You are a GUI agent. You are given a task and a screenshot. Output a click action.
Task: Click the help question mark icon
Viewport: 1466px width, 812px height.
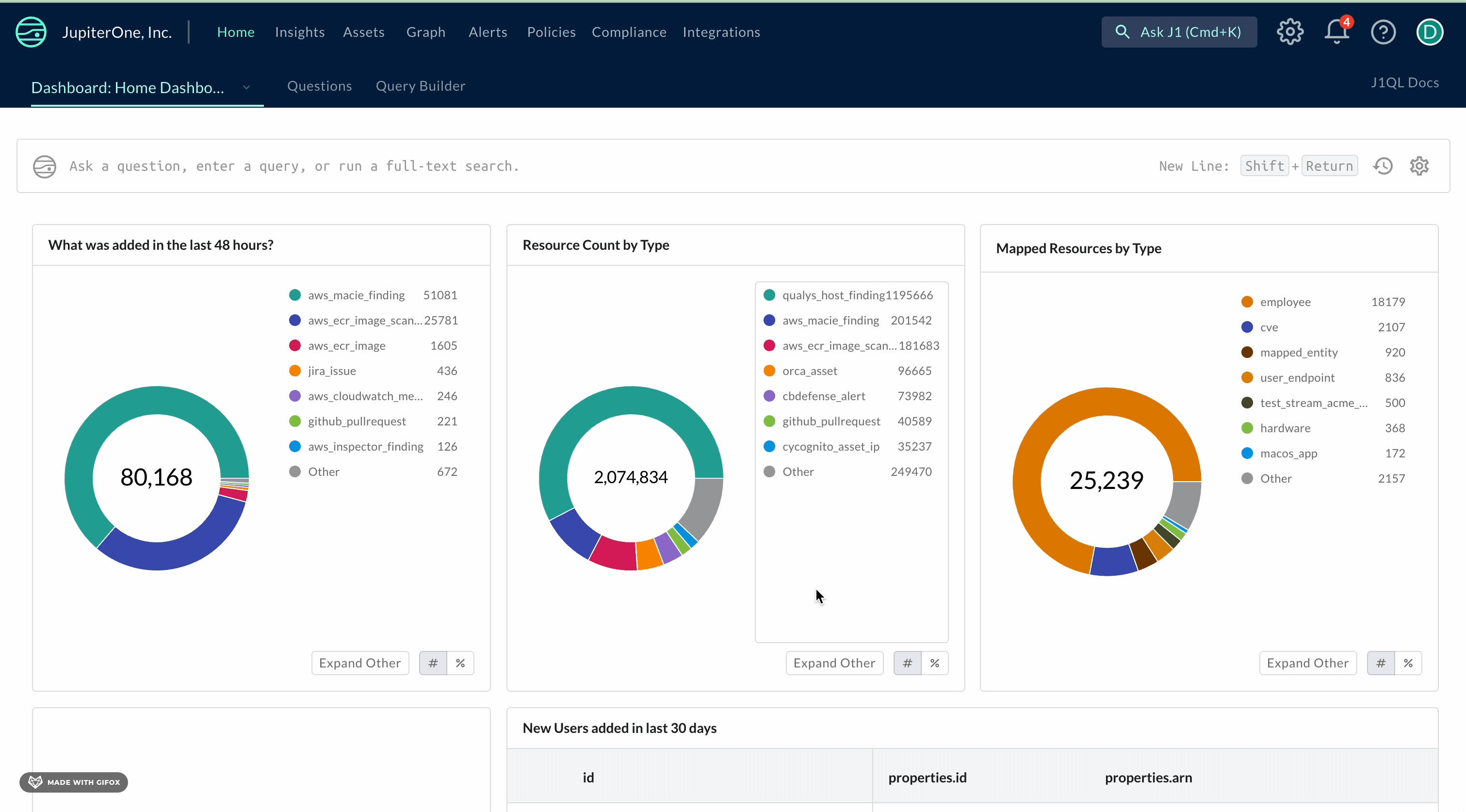point(1384,32)
